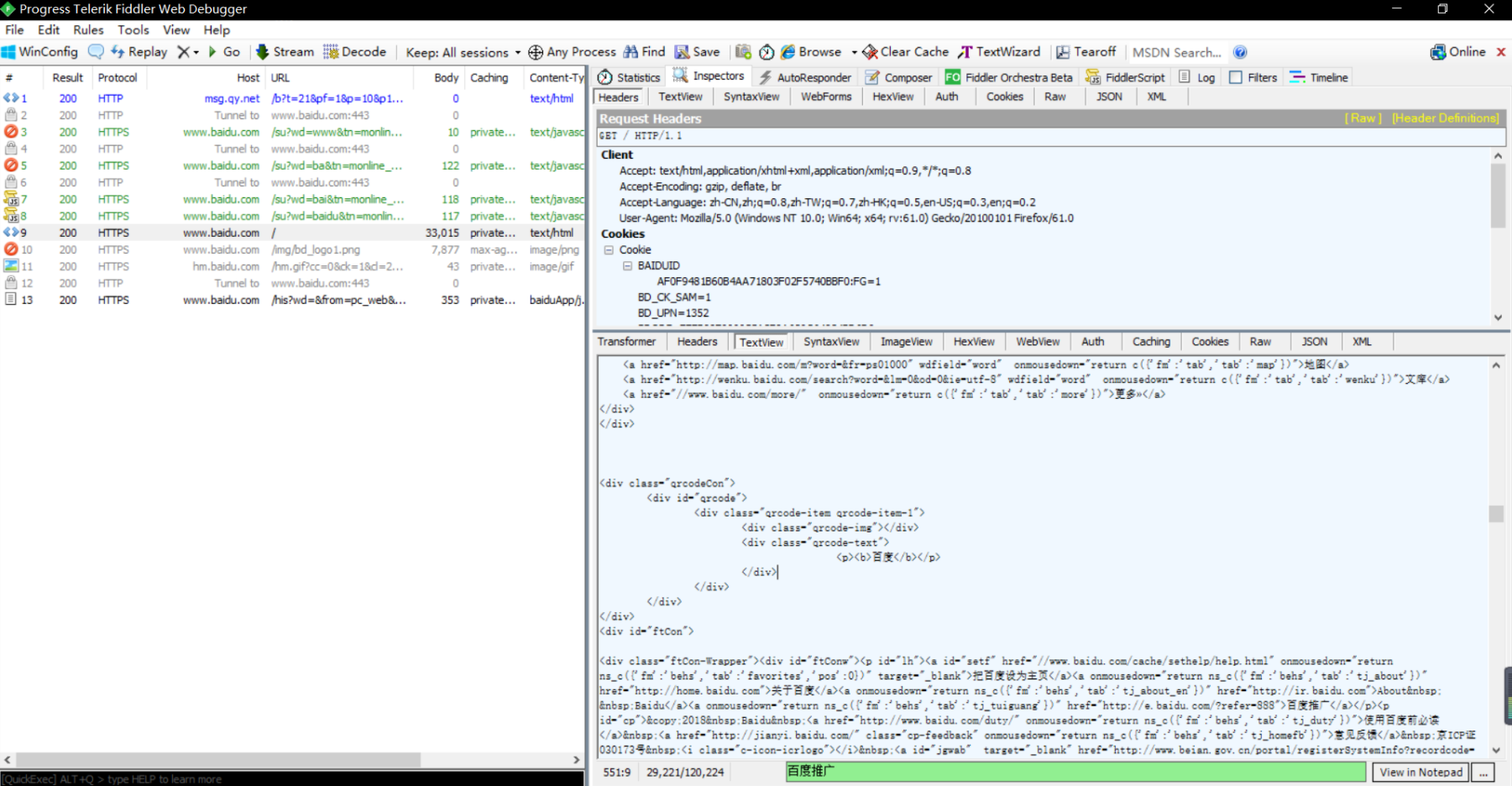Click the response TextView vertical scrollbar thumb
Viewport: 1512px width, 786px height.
point(1496,513)
